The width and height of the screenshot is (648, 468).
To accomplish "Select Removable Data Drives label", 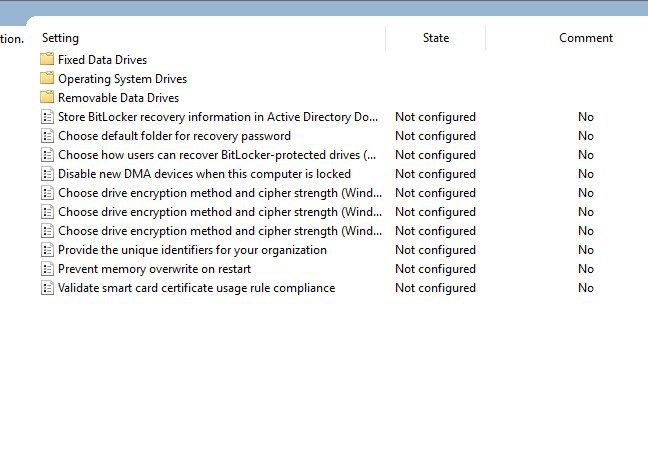I will [119, 98].
